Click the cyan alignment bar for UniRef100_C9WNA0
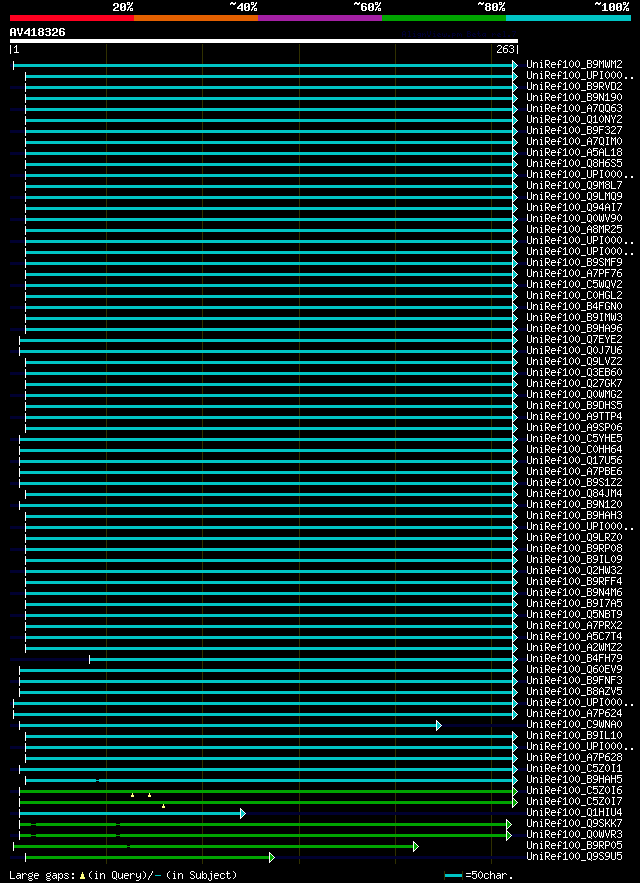Screen dimensions: 640x883 pos(228,725)
